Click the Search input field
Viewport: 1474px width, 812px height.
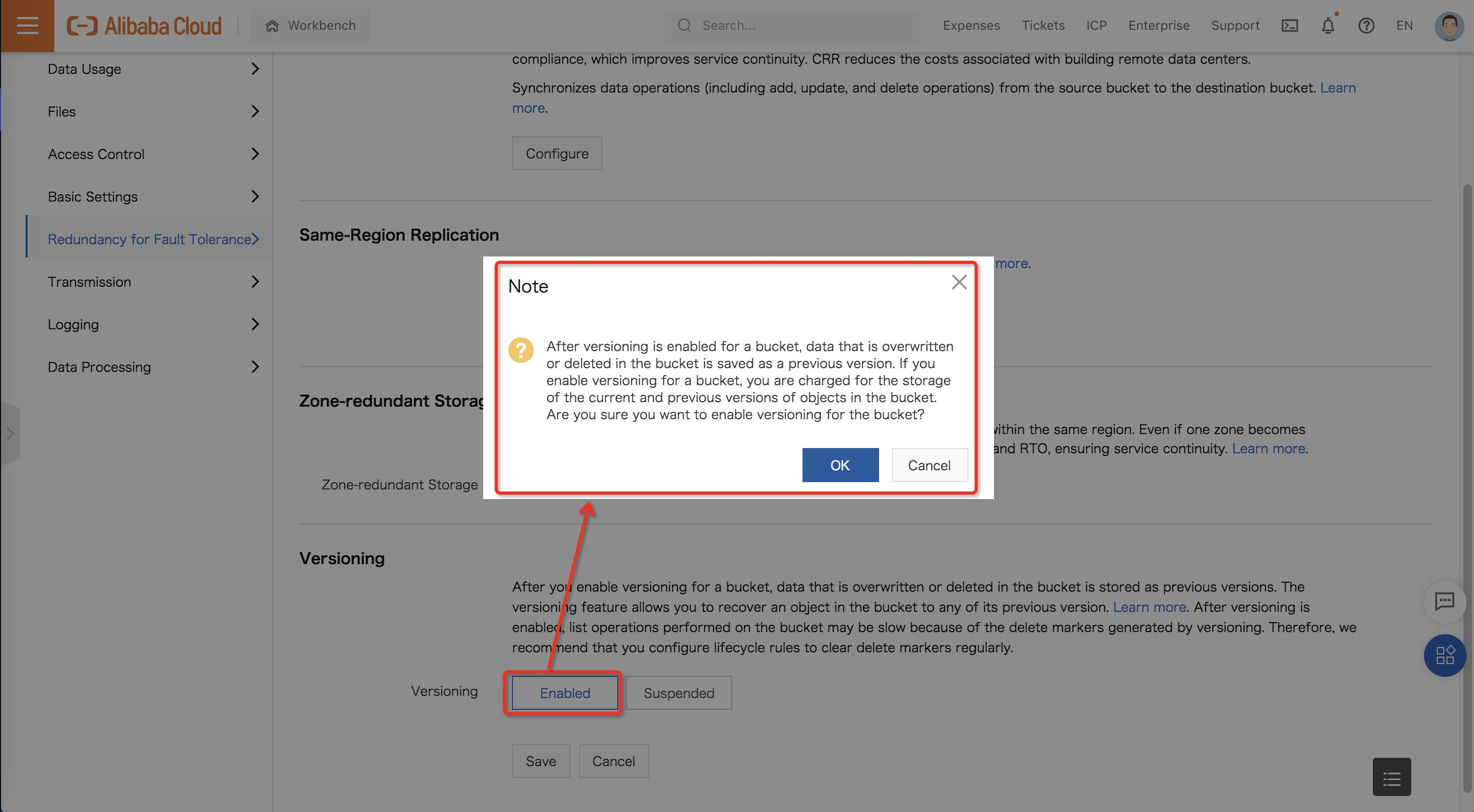coord(801,26)
